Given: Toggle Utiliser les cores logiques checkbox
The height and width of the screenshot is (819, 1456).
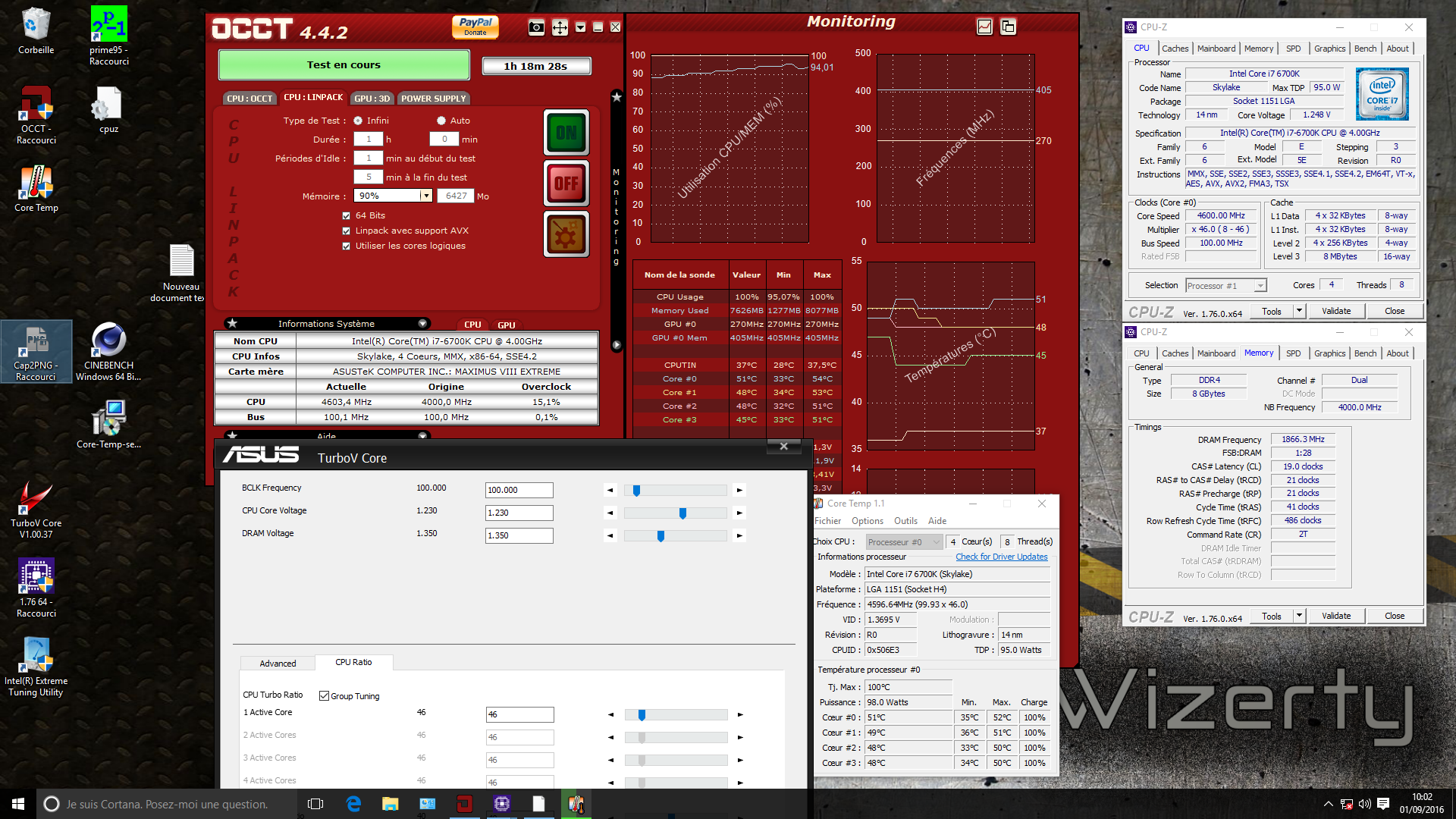Looking at the screenshot, I should (347, 246).
